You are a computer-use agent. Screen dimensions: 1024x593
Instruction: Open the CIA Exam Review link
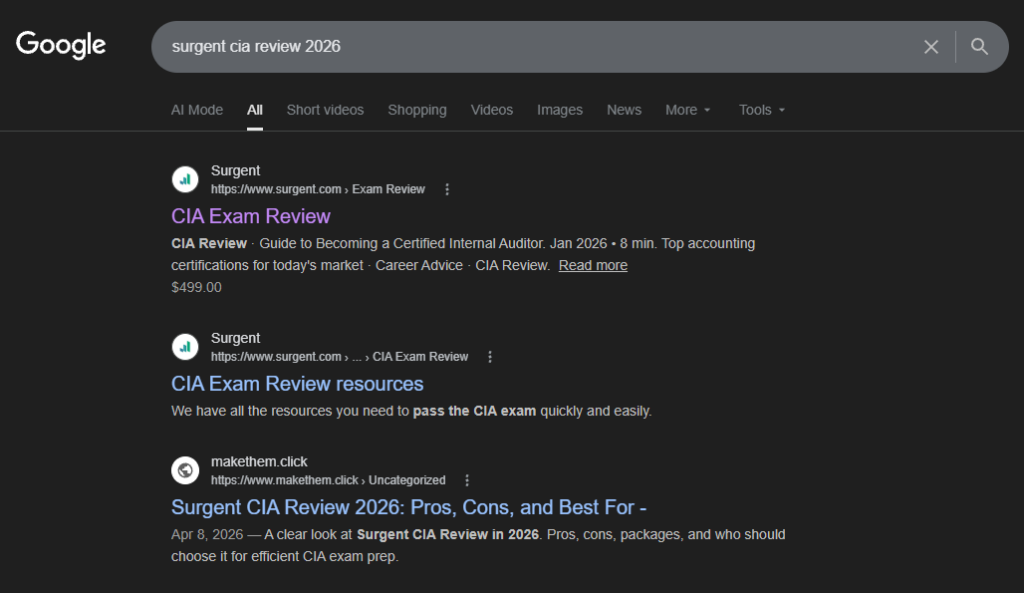point(251,216)
